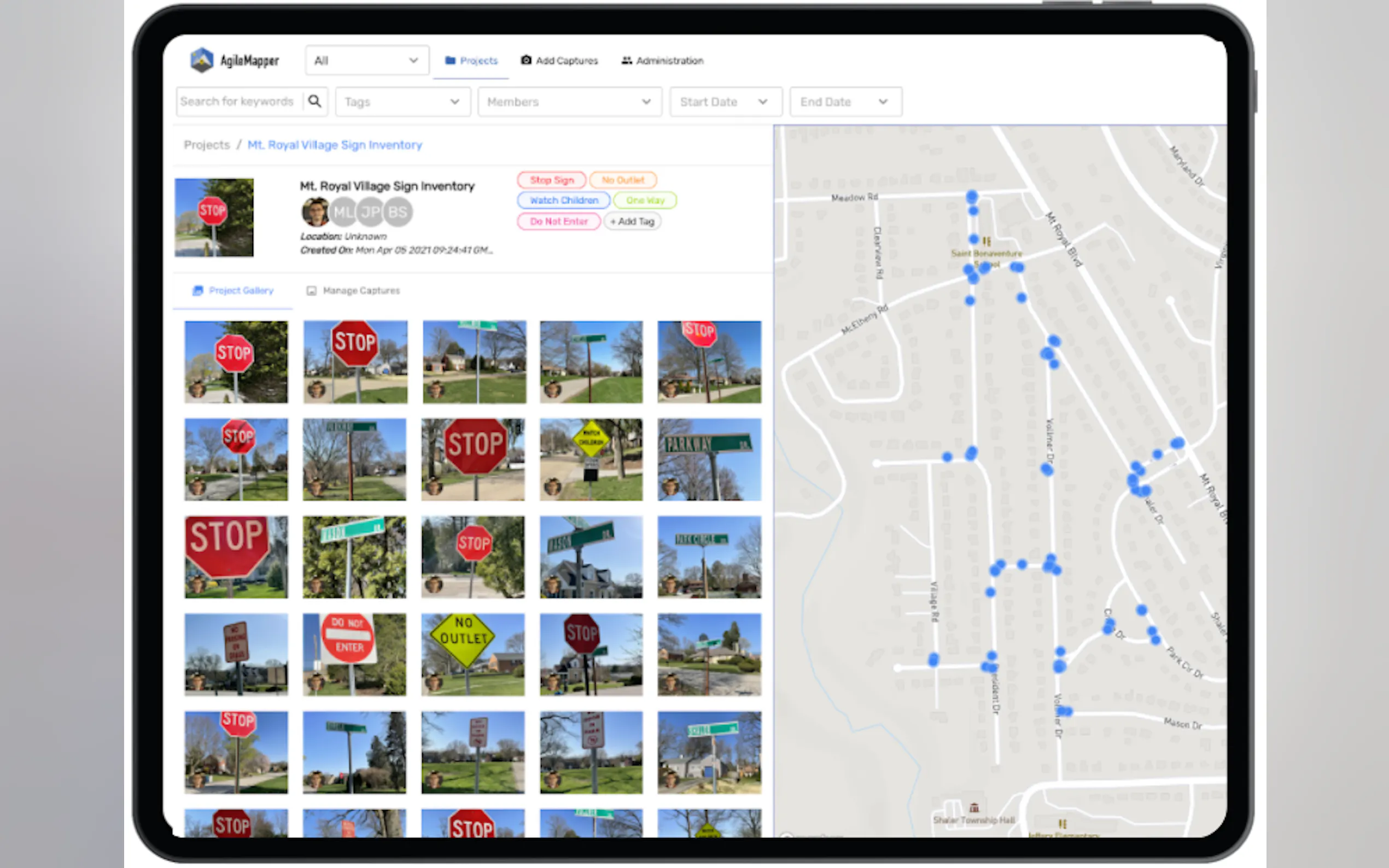Select the red Stop Sign tag

pyautogui.click(x=551, y=180)
